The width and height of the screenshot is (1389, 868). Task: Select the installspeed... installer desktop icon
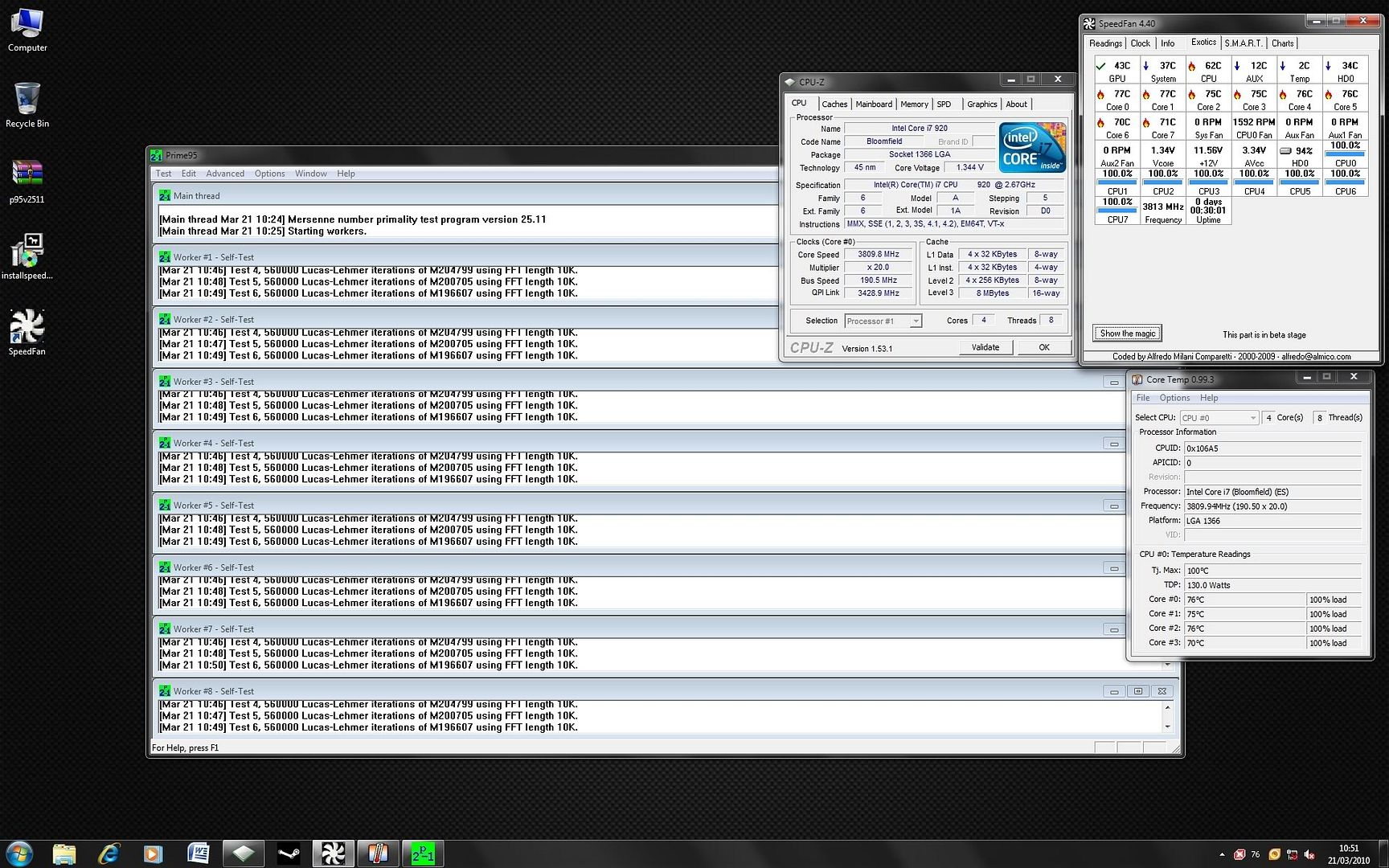pos(27,256)
